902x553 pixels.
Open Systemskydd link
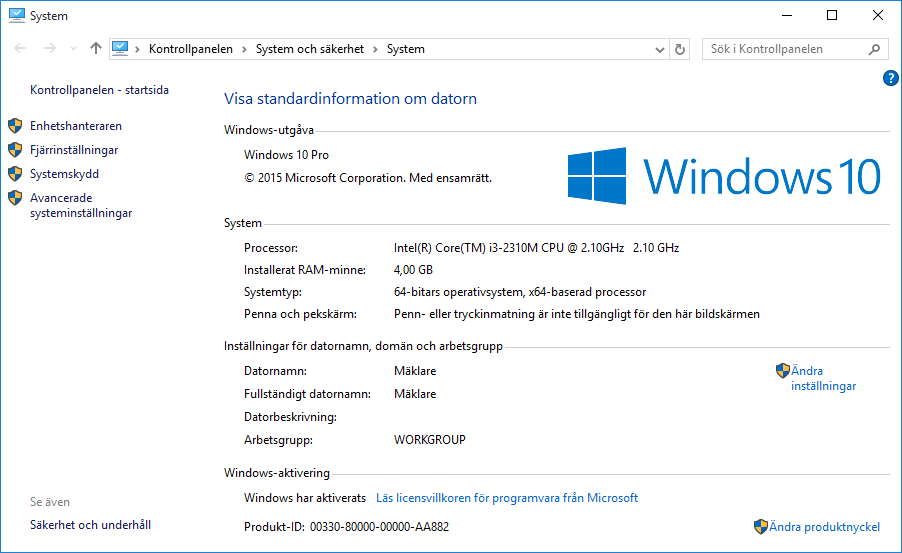tap(64, 174)
